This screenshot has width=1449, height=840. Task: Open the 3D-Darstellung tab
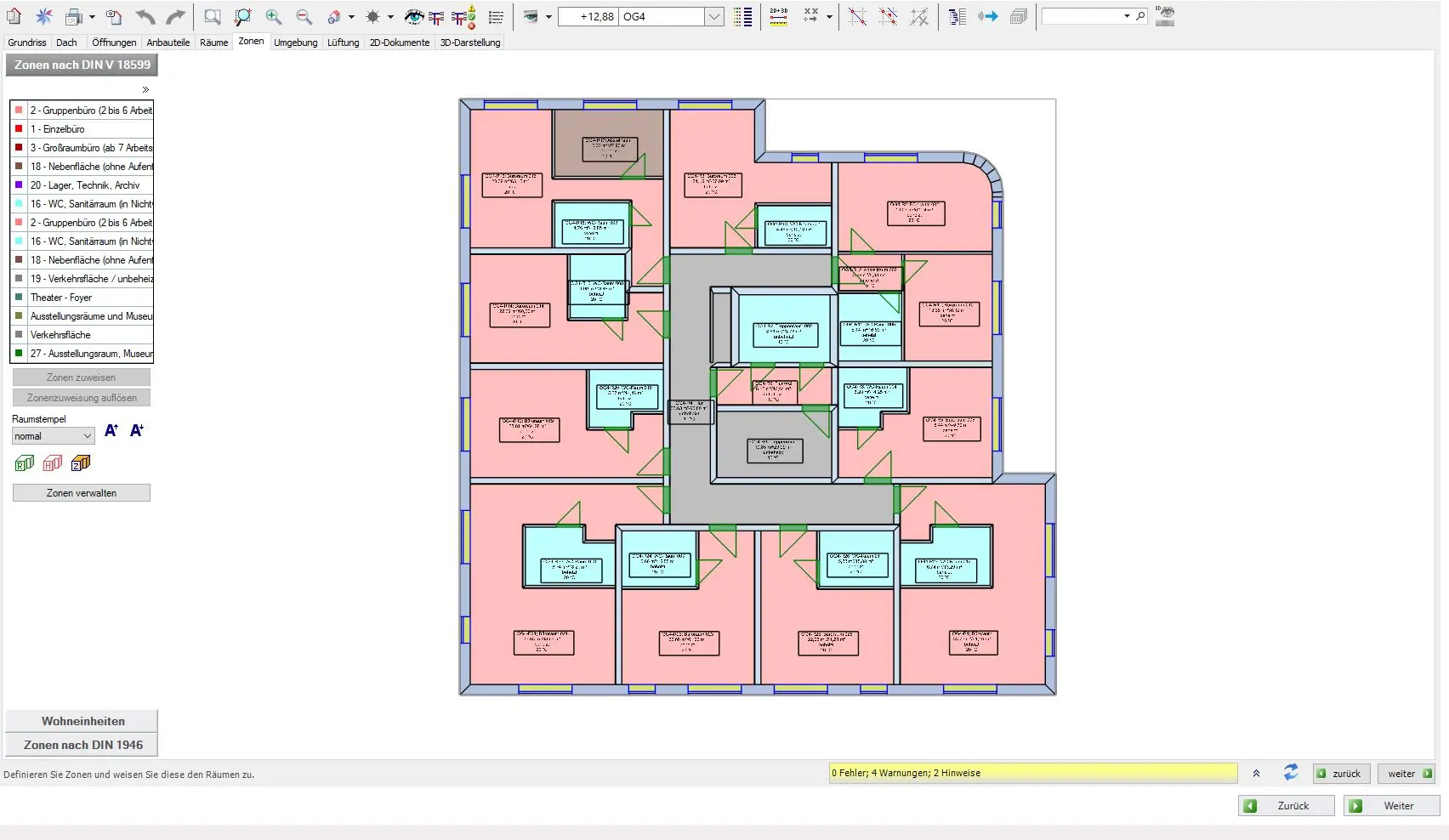(469, 43)
